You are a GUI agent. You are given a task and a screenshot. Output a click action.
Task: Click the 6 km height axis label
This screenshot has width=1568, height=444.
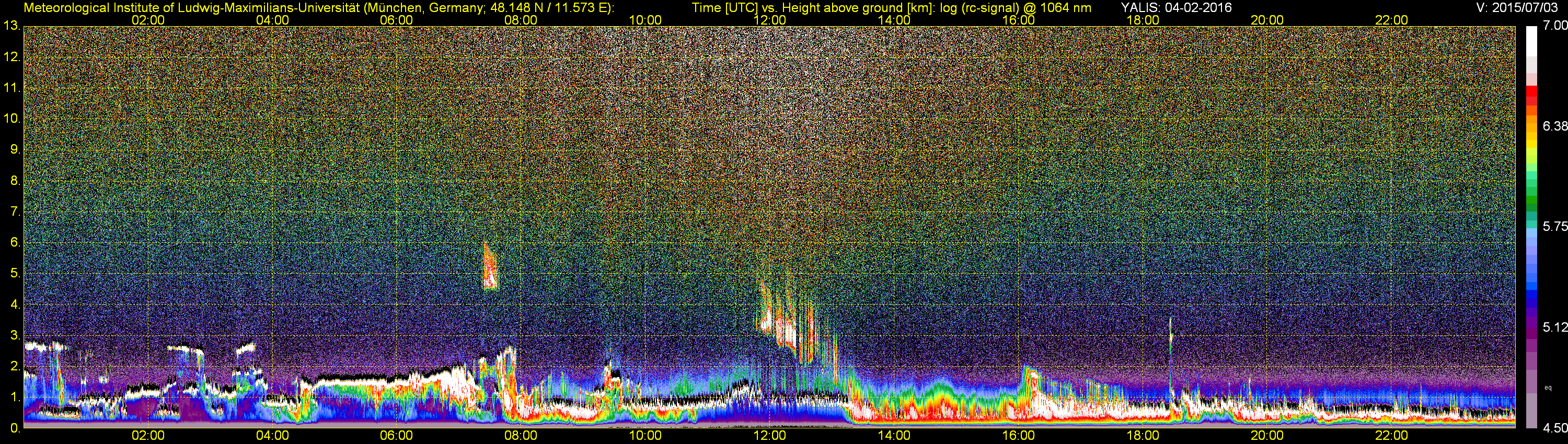pyautogui.click(x=15, y=243)
